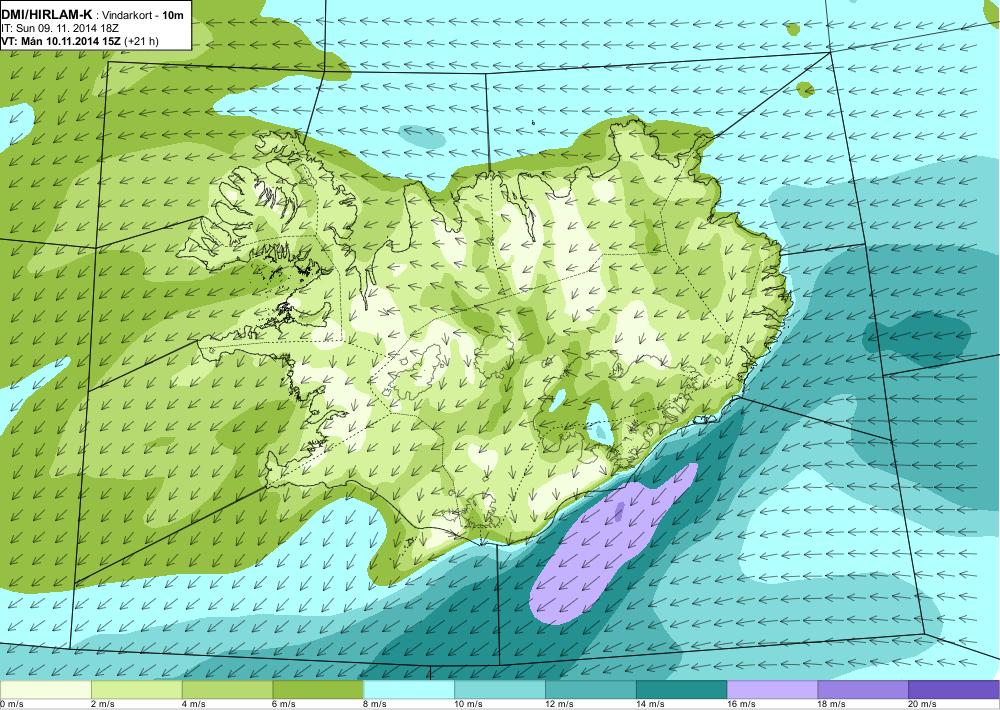Screen dimensions: 1000x710
Task: Pick the 2–4 m/s light green legend swatch
Action: click(136, 690)
